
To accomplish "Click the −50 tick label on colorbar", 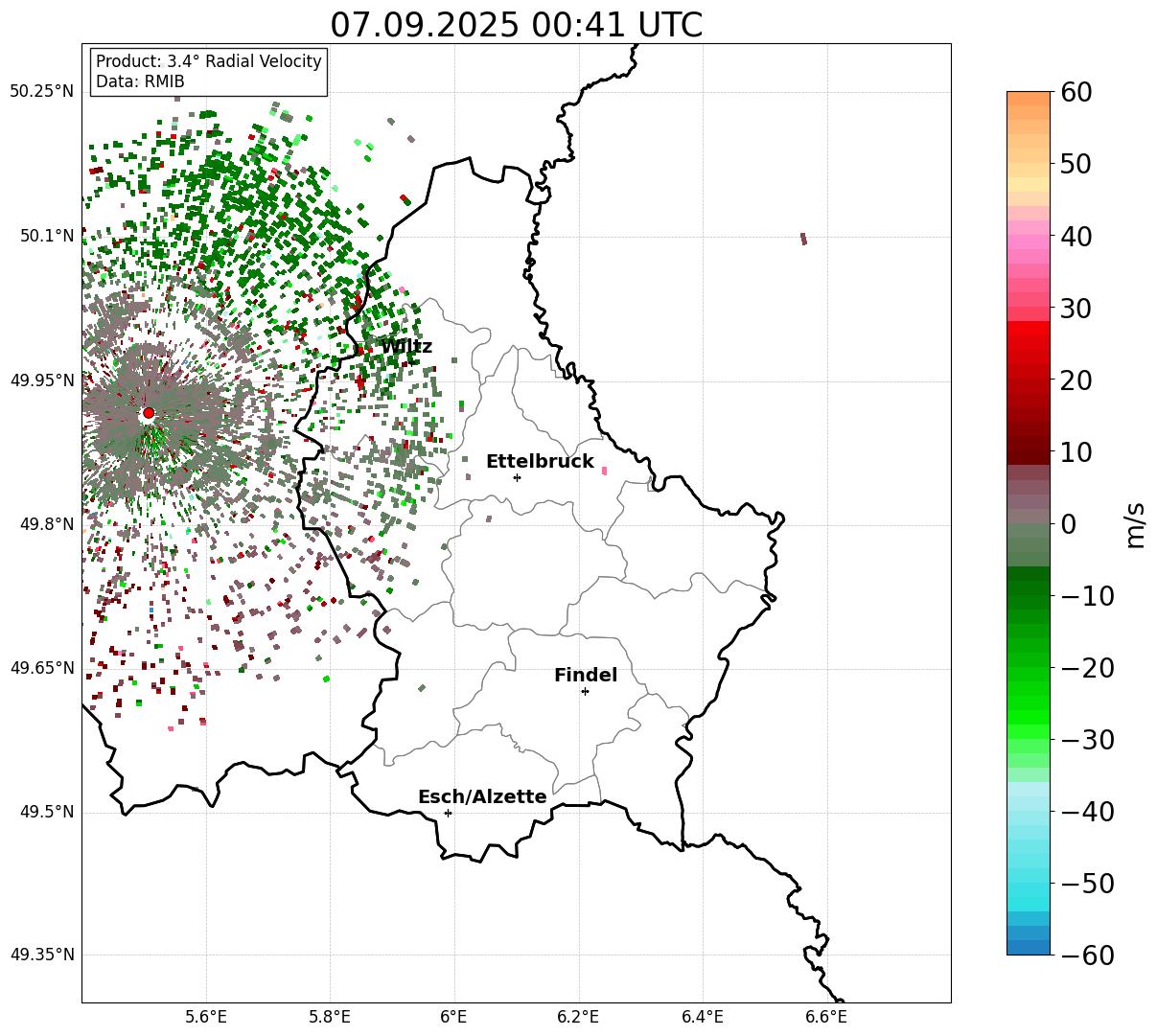I will pos(1087,884).
